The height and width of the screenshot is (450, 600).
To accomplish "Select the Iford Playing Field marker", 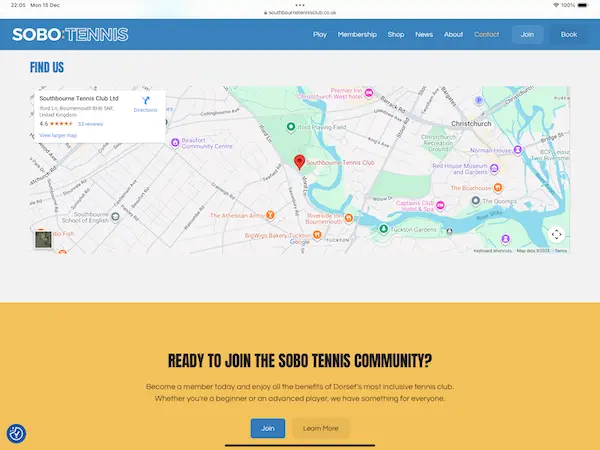I will [291, 127].
